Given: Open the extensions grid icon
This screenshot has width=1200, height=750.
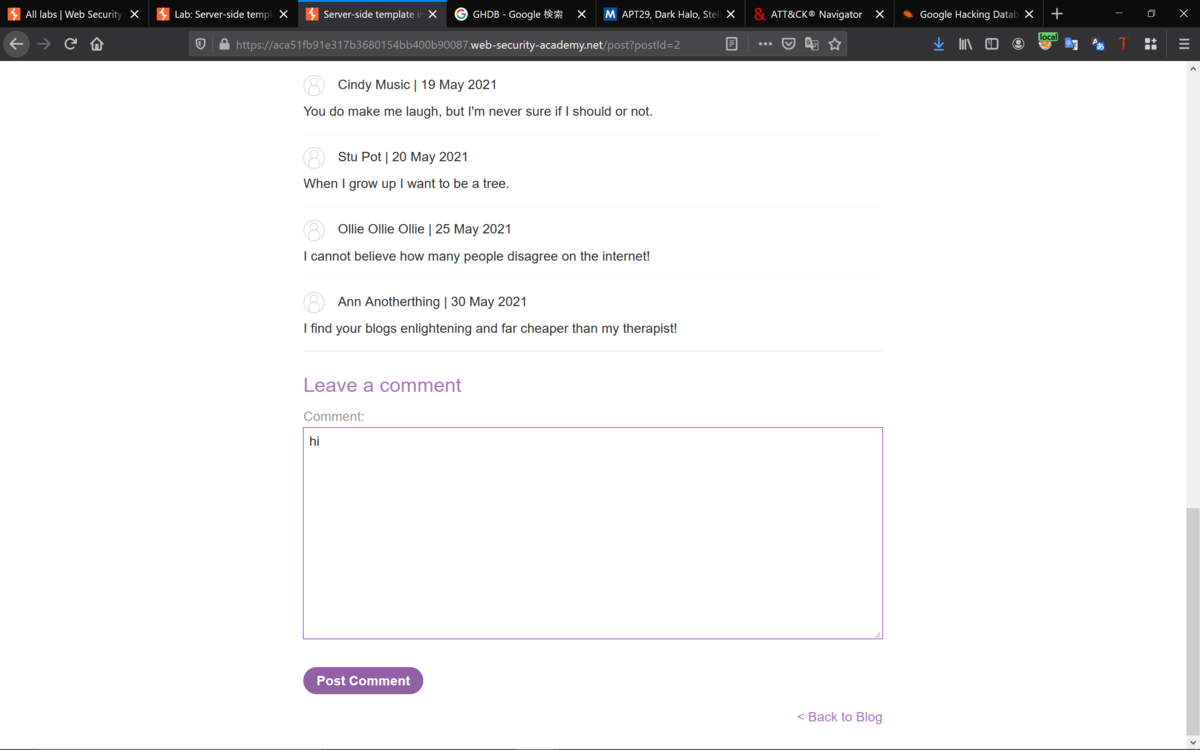Looking at the screenshot, I should [1151, 44].
